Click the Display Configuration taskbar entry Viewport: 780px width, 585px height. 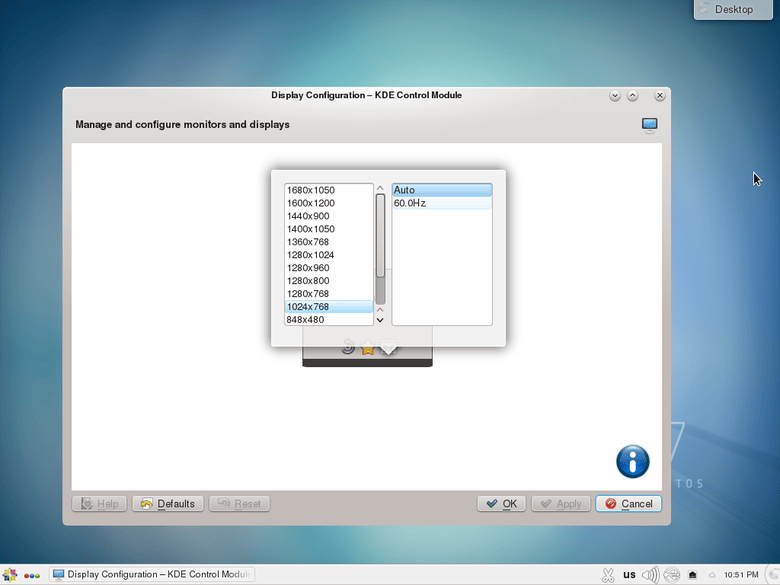(152, 575)
